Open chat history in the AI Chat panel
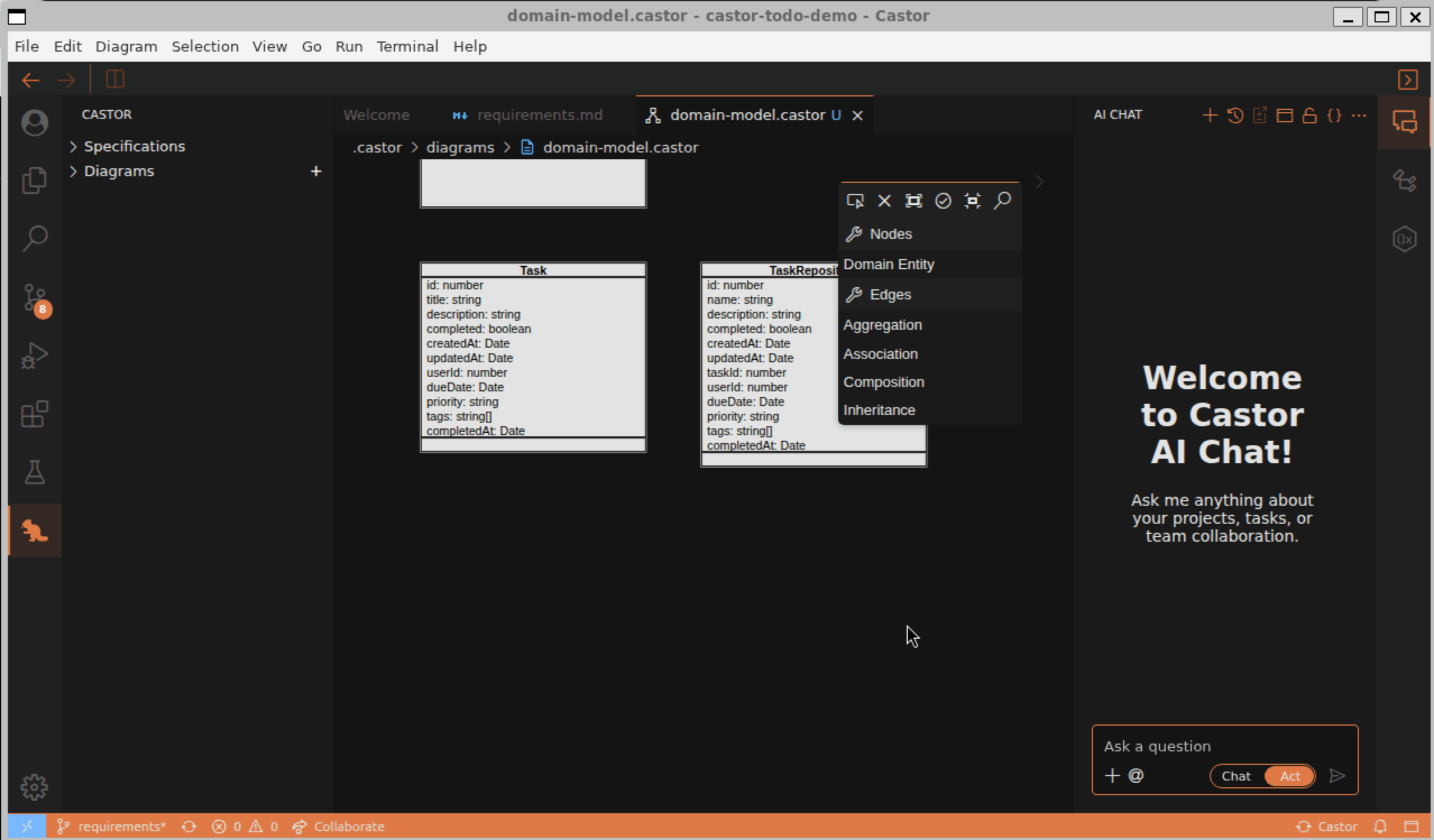 click(1235, 115)
